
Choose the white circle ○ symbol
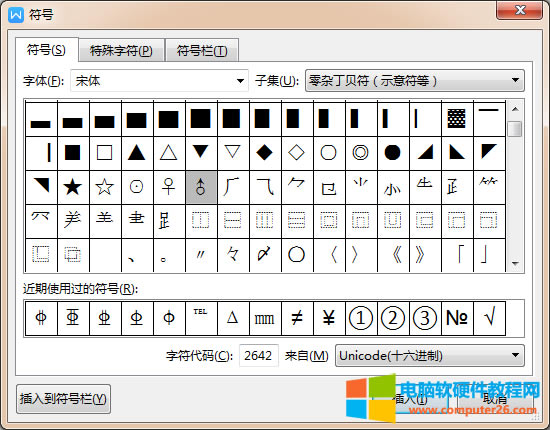329,153
